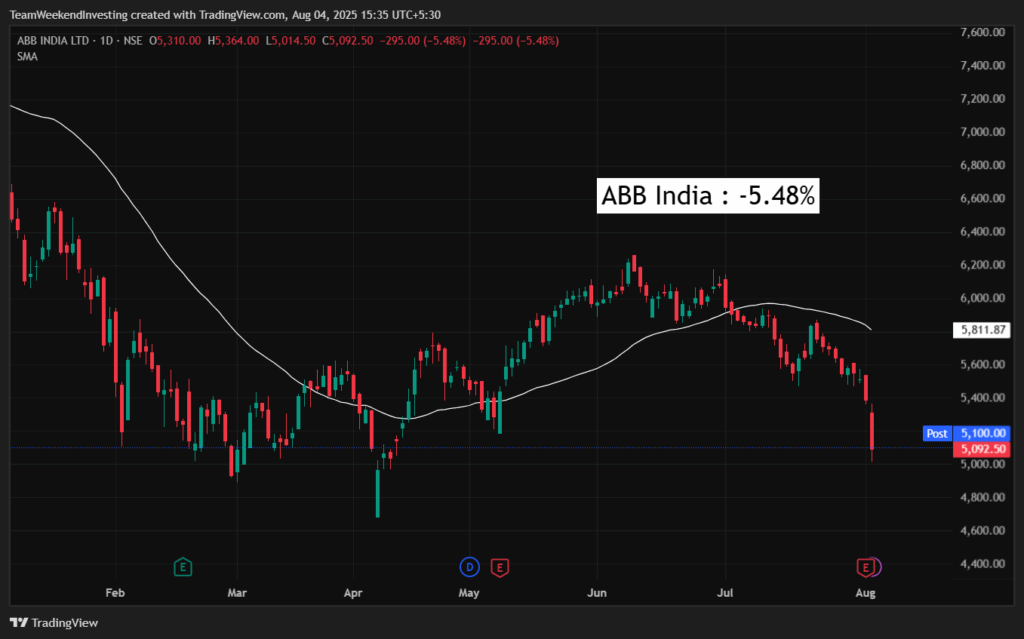Click the 4,800.00 price scale label
1024x639 pixels.
982,497
